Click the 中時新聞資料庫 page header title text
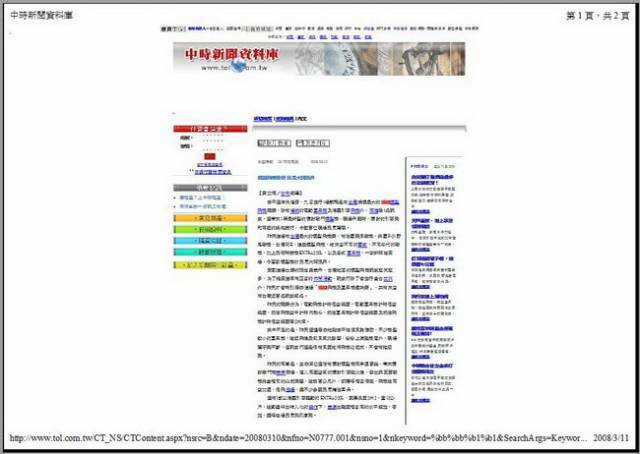The width and height of the screenshot is (640, 454). click(x=42, y=15)
